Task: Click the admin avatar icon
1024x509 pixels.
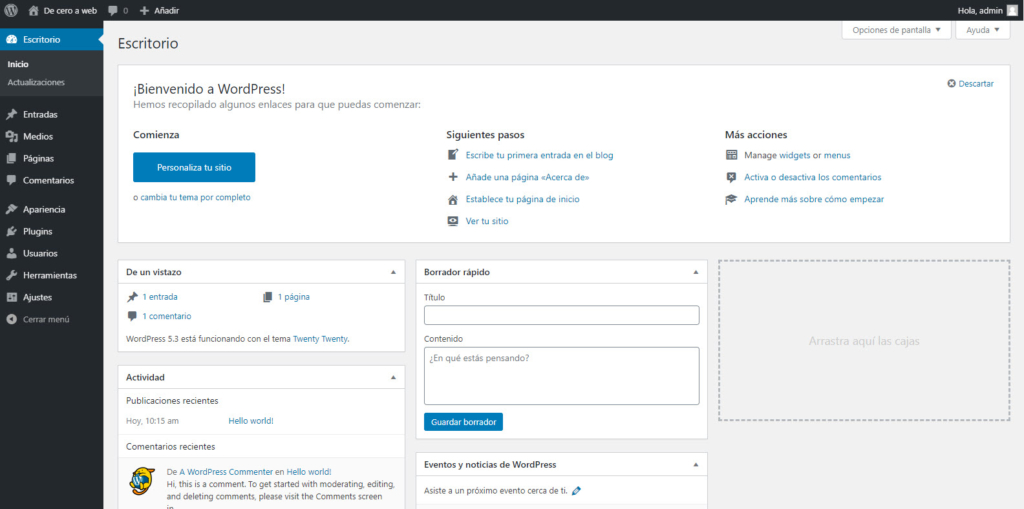Action: [x=1012, y=10]
